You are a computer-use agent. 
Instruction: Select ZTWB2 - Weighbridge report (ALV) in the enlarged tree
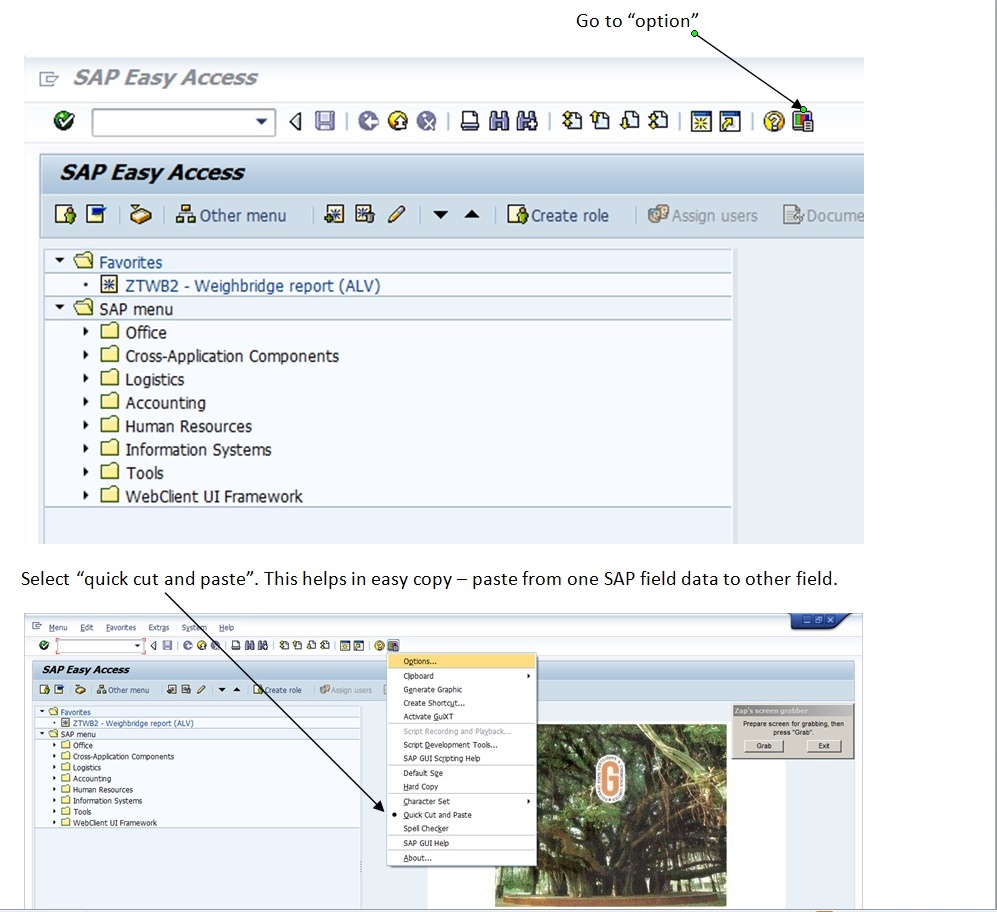click(252, 286)
